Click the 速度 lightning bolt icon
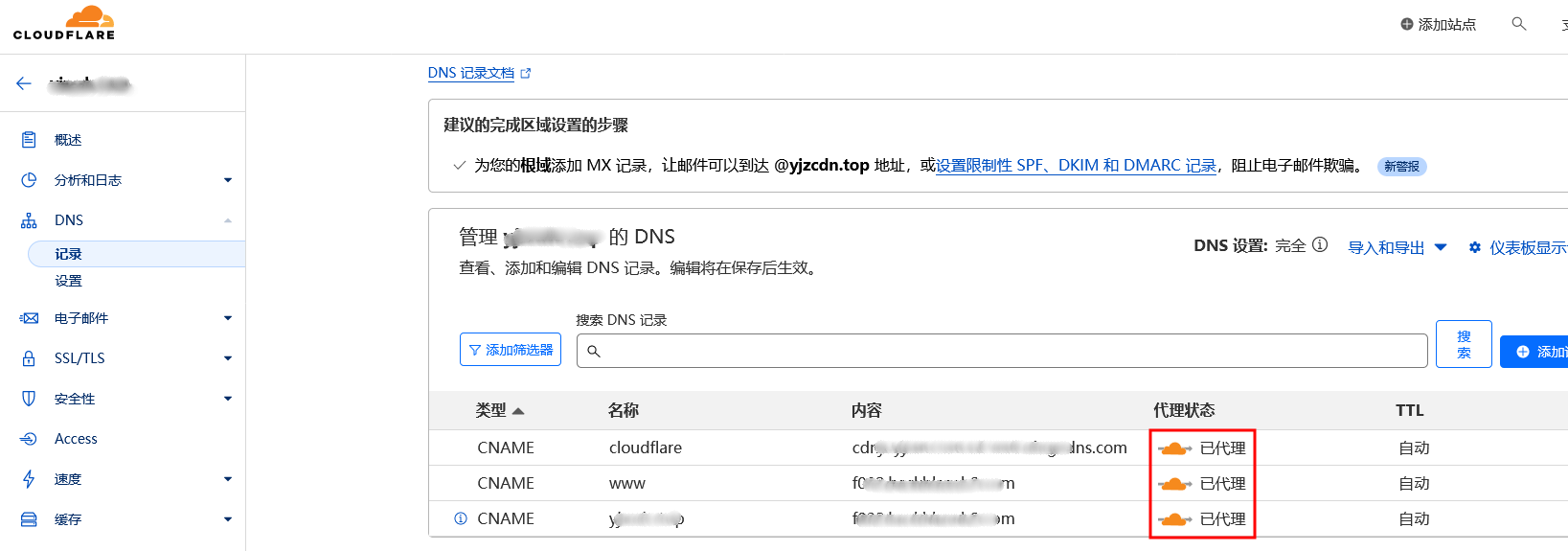The image size is (1568, 551). coord(29,479)
